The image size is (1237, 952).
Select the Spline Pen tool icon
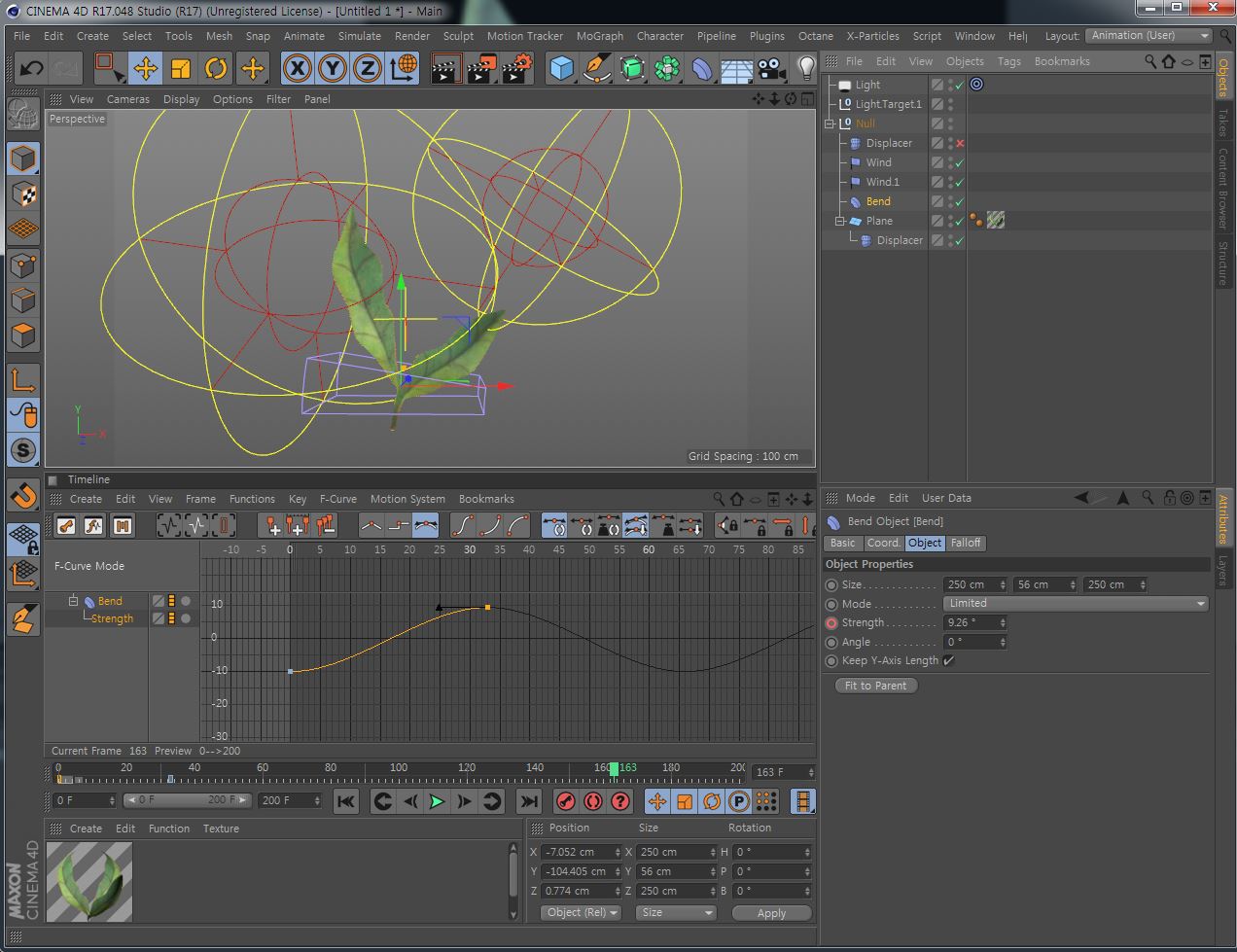[x=596, y=68]
